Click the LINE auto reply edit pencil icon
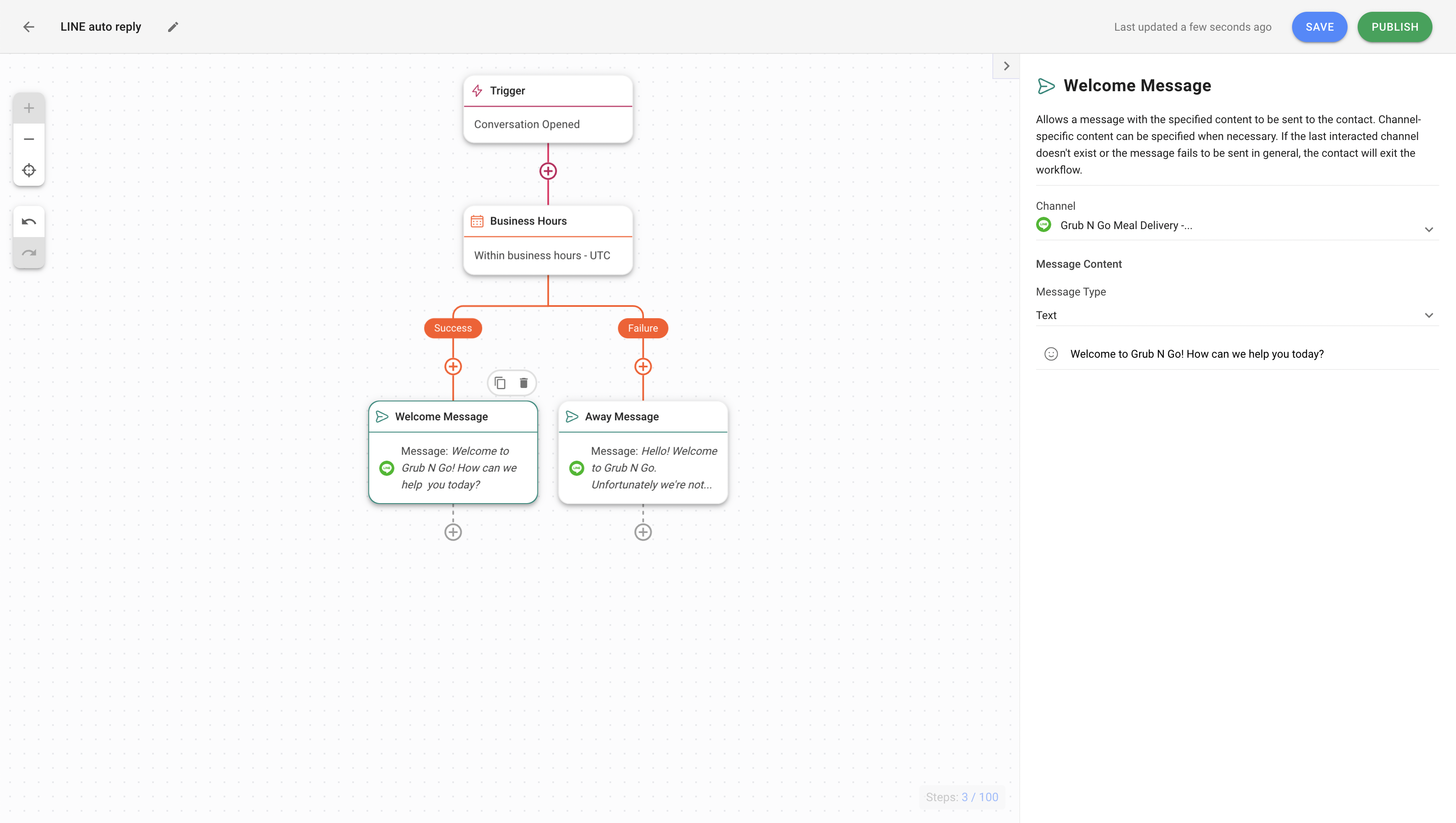 tap(173, 27)
